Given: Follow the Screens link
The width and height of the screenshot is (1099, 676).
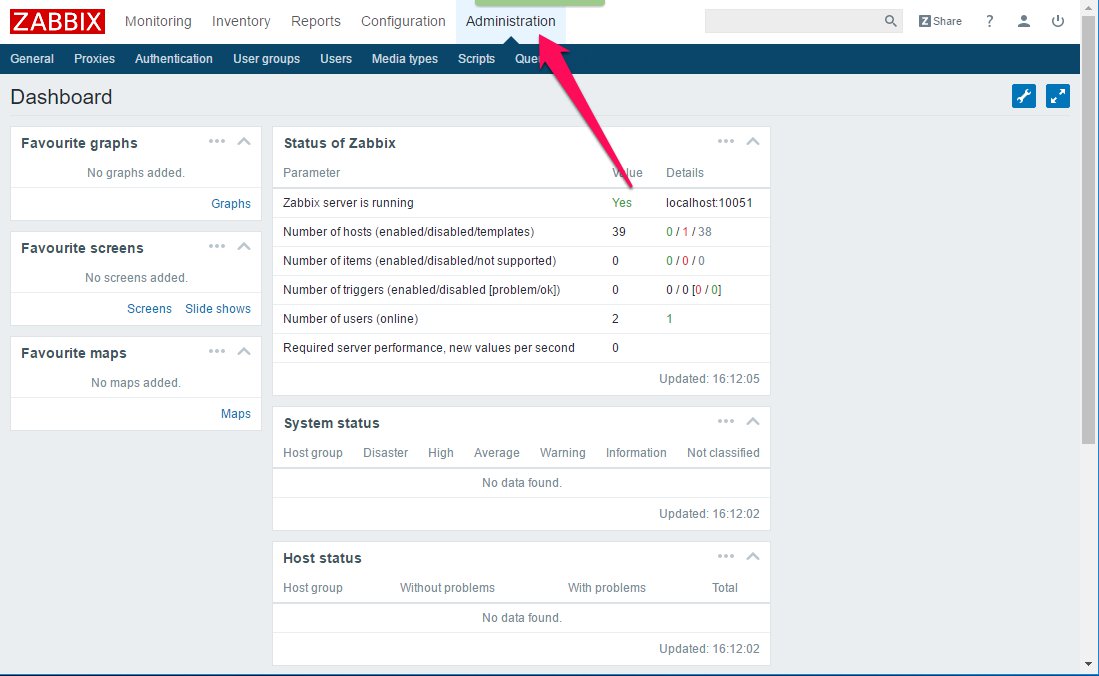Looking at the screenshot, I should pyautogui.click(x=149, y=309).
